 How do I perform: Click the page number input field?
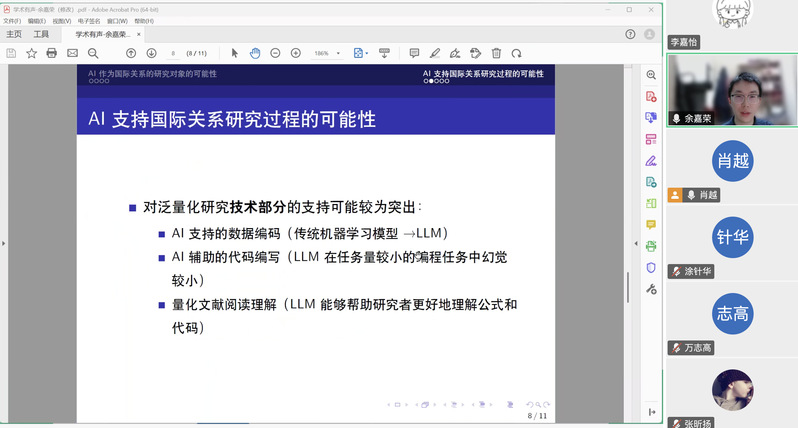173,53
